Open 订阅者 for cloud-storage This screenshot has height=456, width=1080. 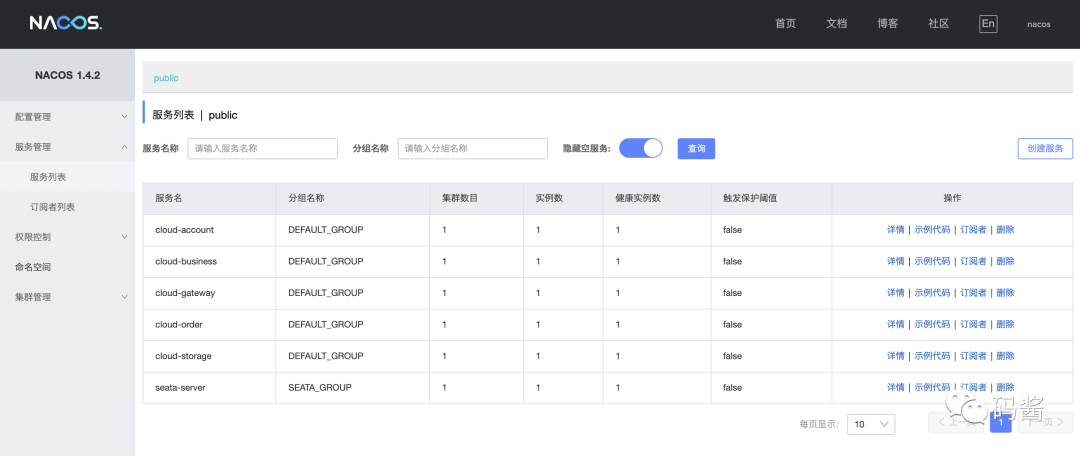pos(973,356)
